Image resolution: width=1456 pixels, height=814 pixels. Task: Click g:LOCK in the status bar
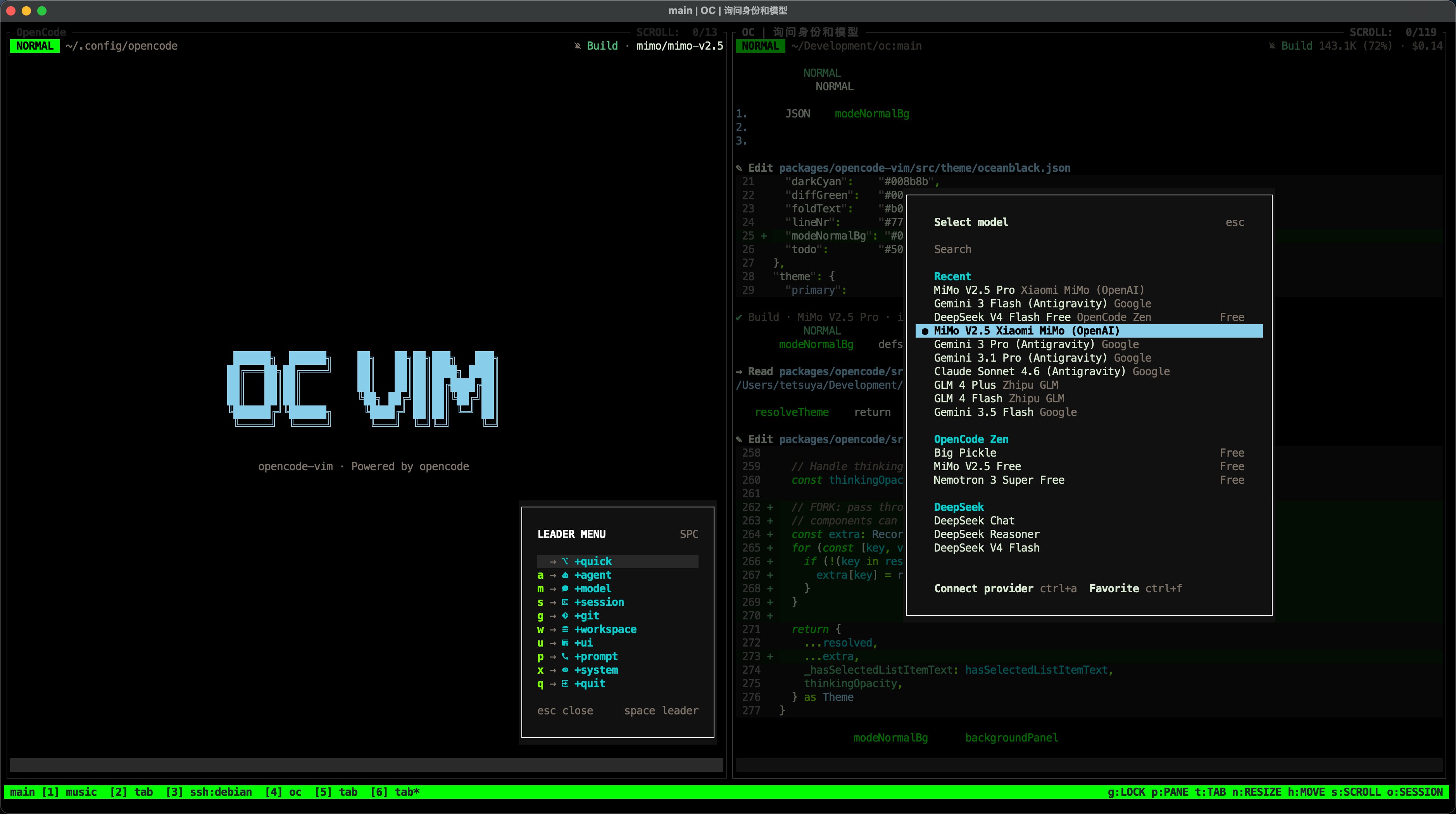[1126, 792]
